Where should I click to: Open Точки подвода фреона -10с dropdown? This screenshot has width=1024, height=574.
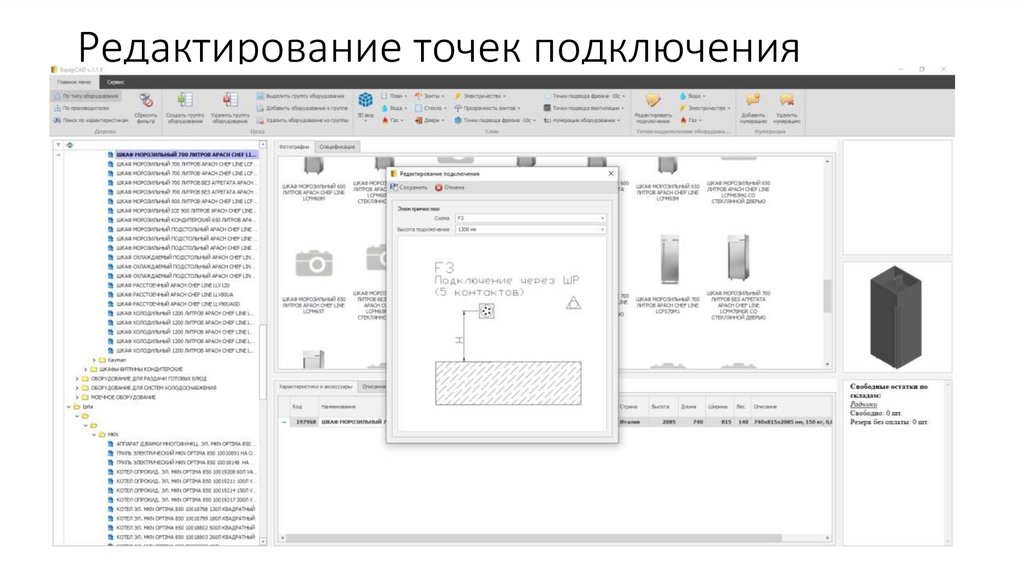tap(495, 120)
